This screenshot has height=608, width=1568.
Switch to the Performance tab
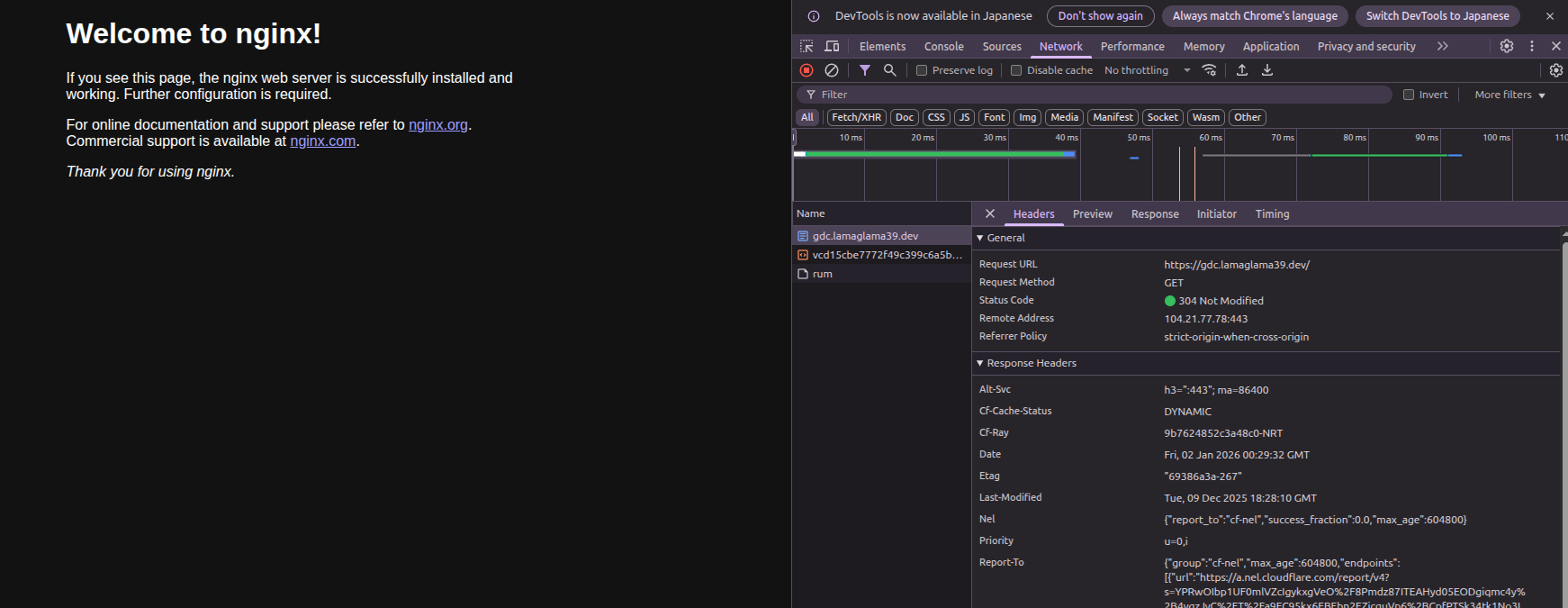click(x=1132, y=46)
